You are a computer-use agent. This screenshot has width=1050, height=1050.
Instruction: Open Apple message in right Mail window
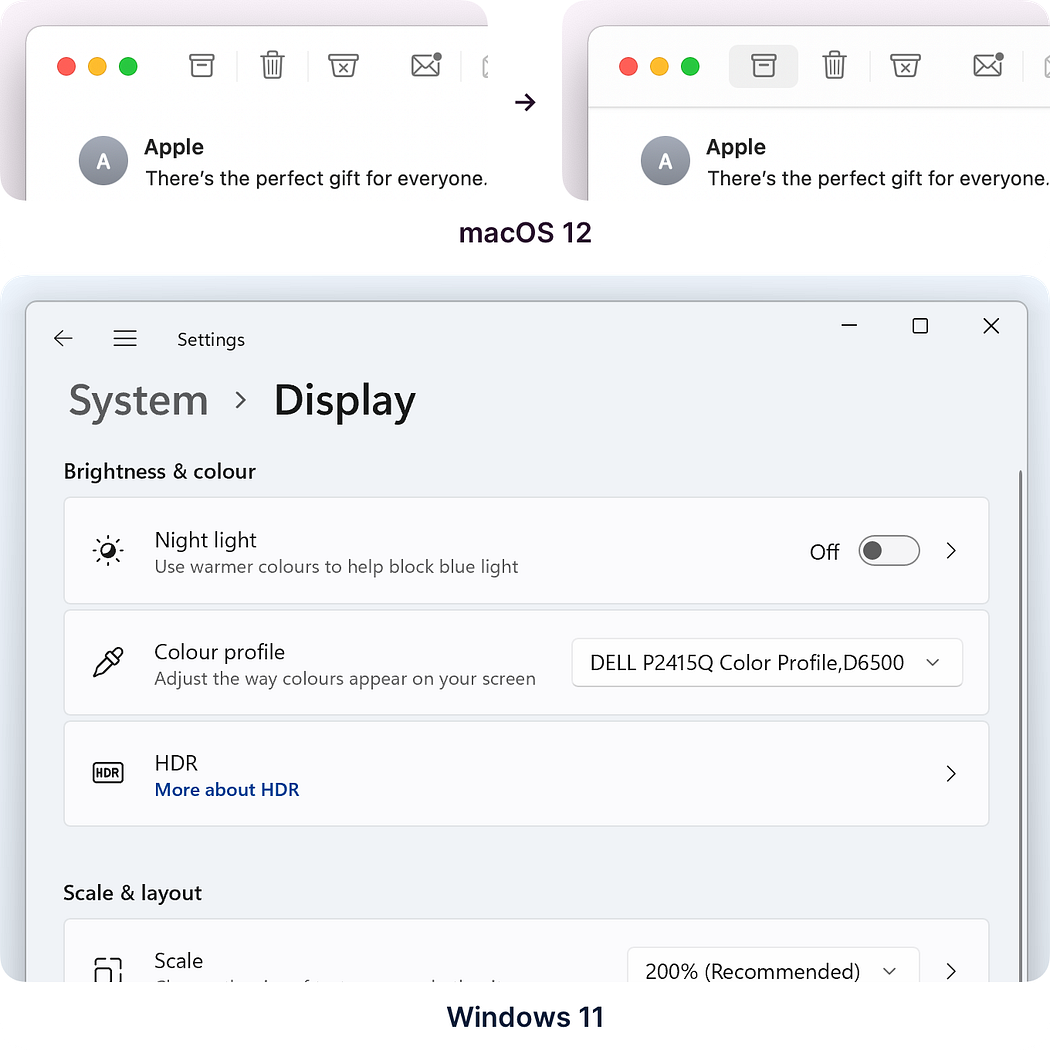click(x=844, y=162)
